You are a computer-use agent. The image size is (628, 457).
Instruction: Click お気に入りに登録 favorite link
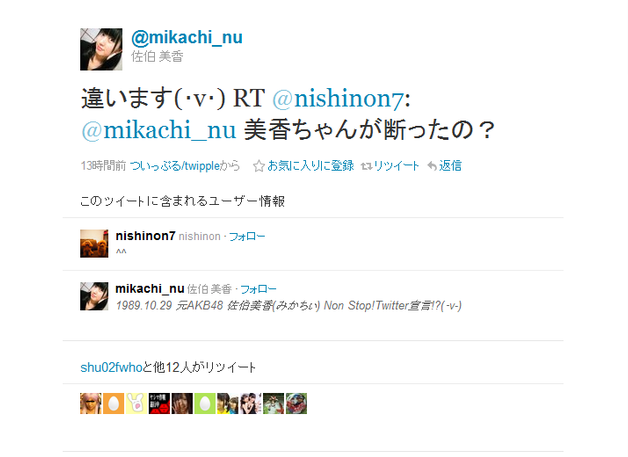311,166
